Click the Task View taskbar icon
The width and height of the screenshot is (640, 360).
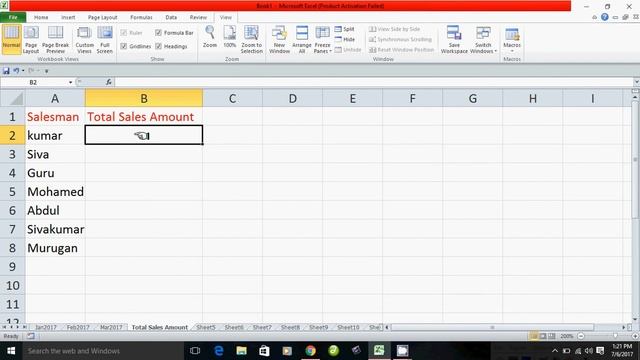click(195, 351)
